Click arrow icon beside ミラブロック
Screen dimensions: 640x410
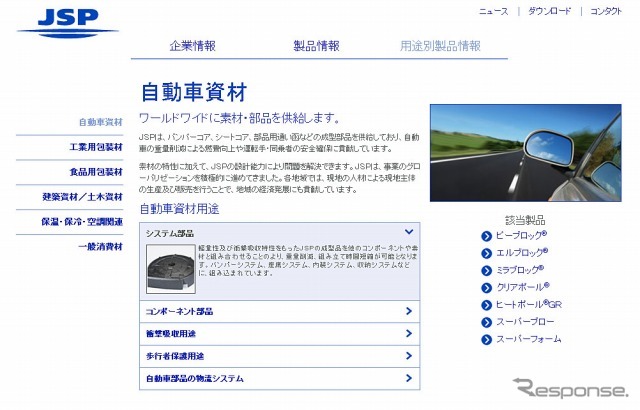tap(486, 270)
